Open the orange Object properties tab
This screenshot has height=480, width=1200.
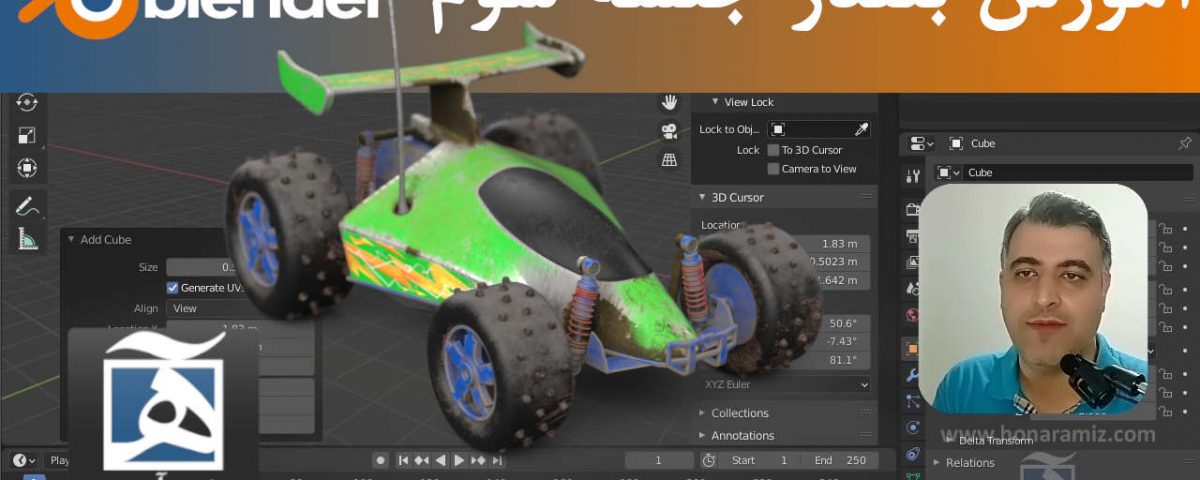tap(912, 349)
